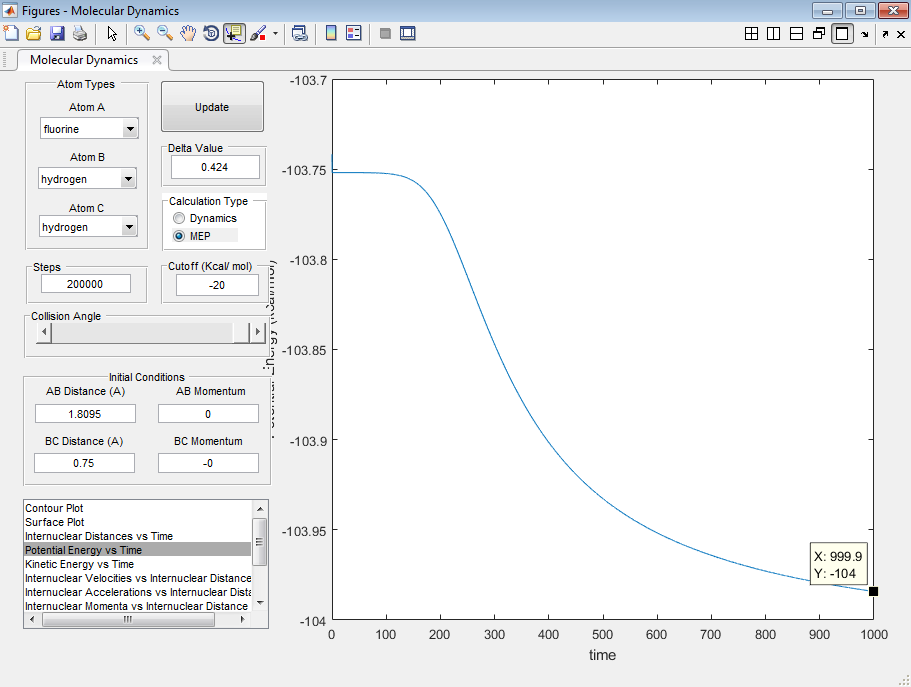Select the Dynamics calculation type

tap(179, 218)
